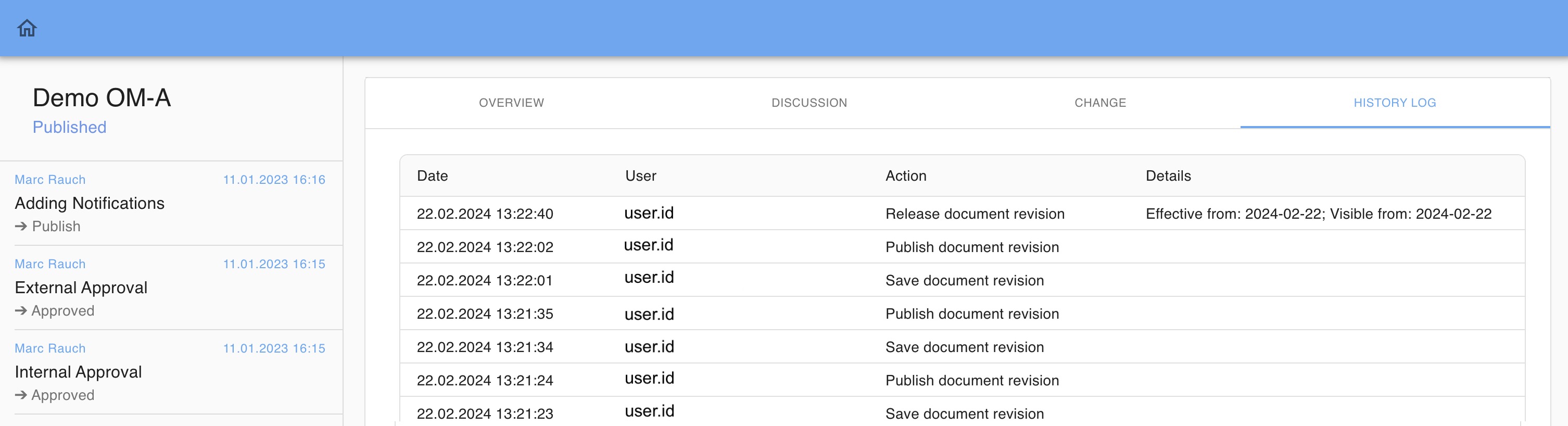Click the User column header
The width and height of the screenshot is (1568, 426).
[x=640, y=176]
